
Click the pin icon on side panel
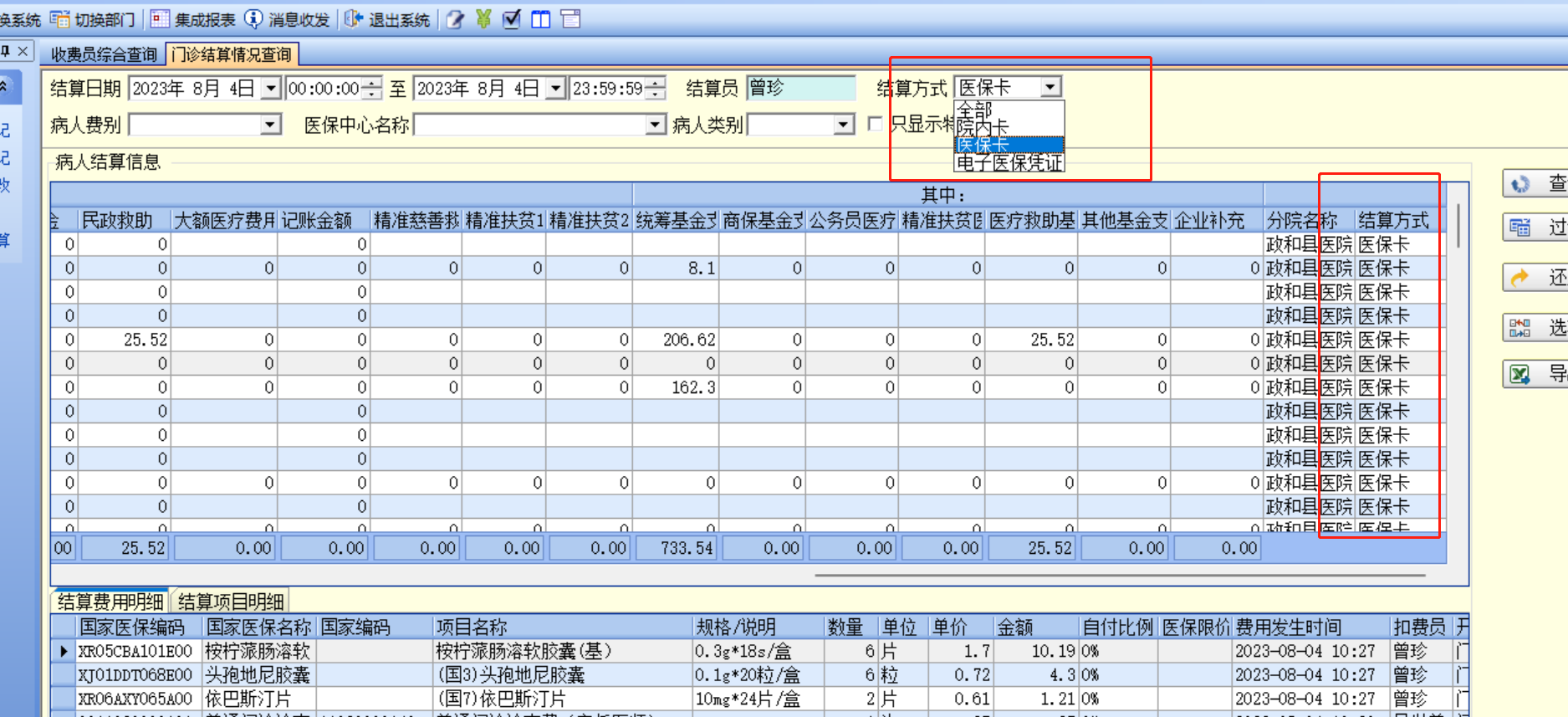coord(5,52)
